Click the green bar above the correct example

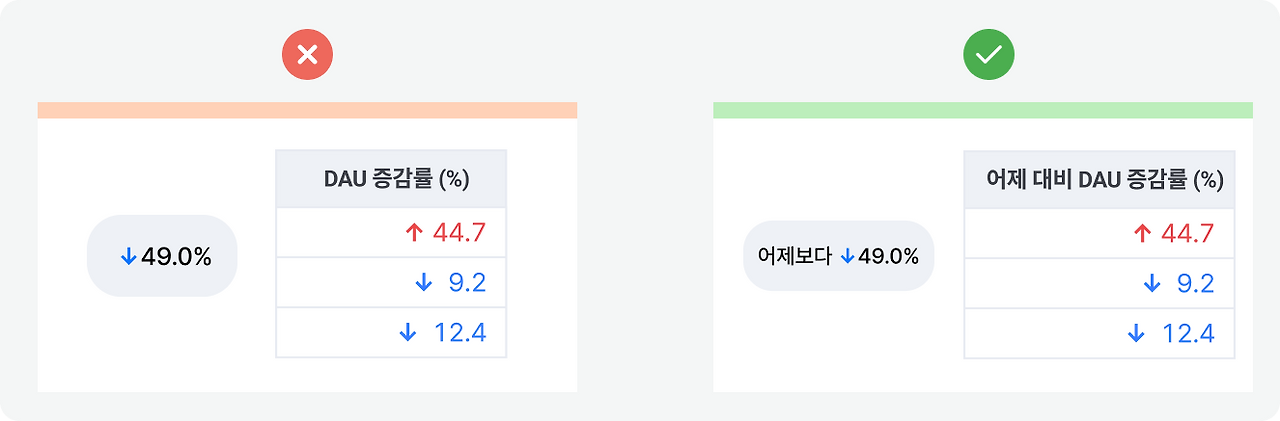[x=983, y=110]
